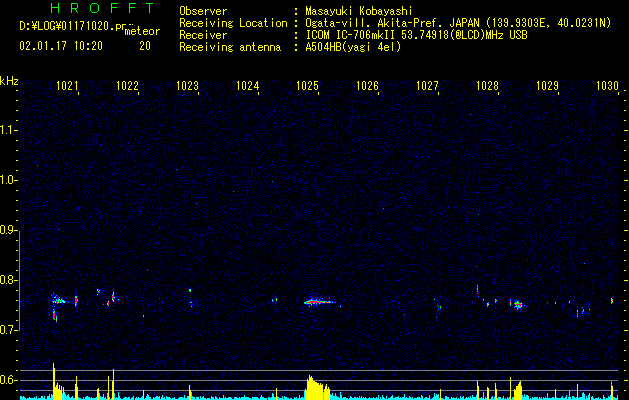Click time marker 1027

(x=428, y=86)
